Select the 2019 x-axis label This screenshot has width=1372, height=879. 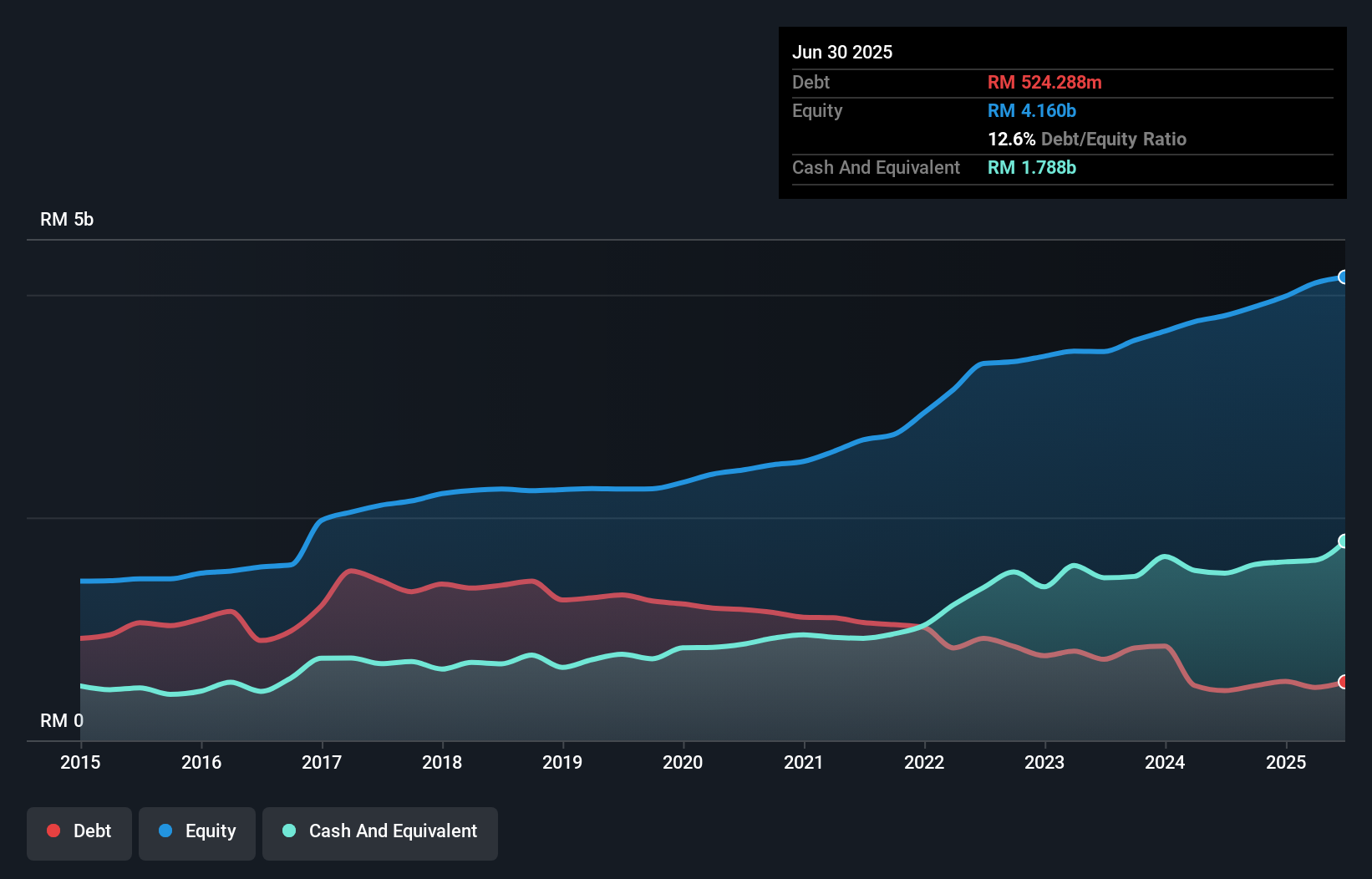point(562,762)
